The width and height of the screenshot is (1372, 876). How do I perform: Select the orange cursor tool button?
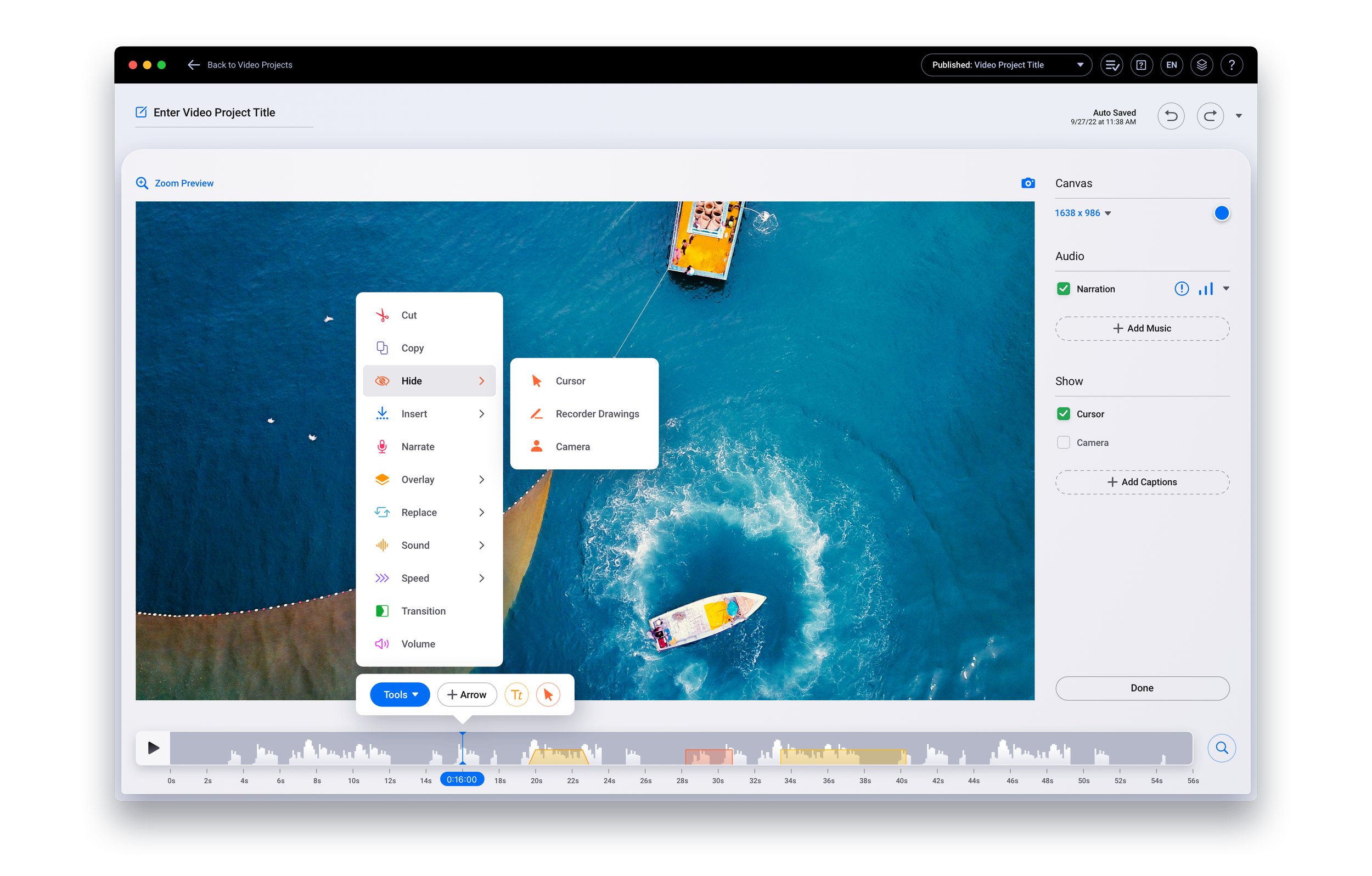(x=548, y=695)
